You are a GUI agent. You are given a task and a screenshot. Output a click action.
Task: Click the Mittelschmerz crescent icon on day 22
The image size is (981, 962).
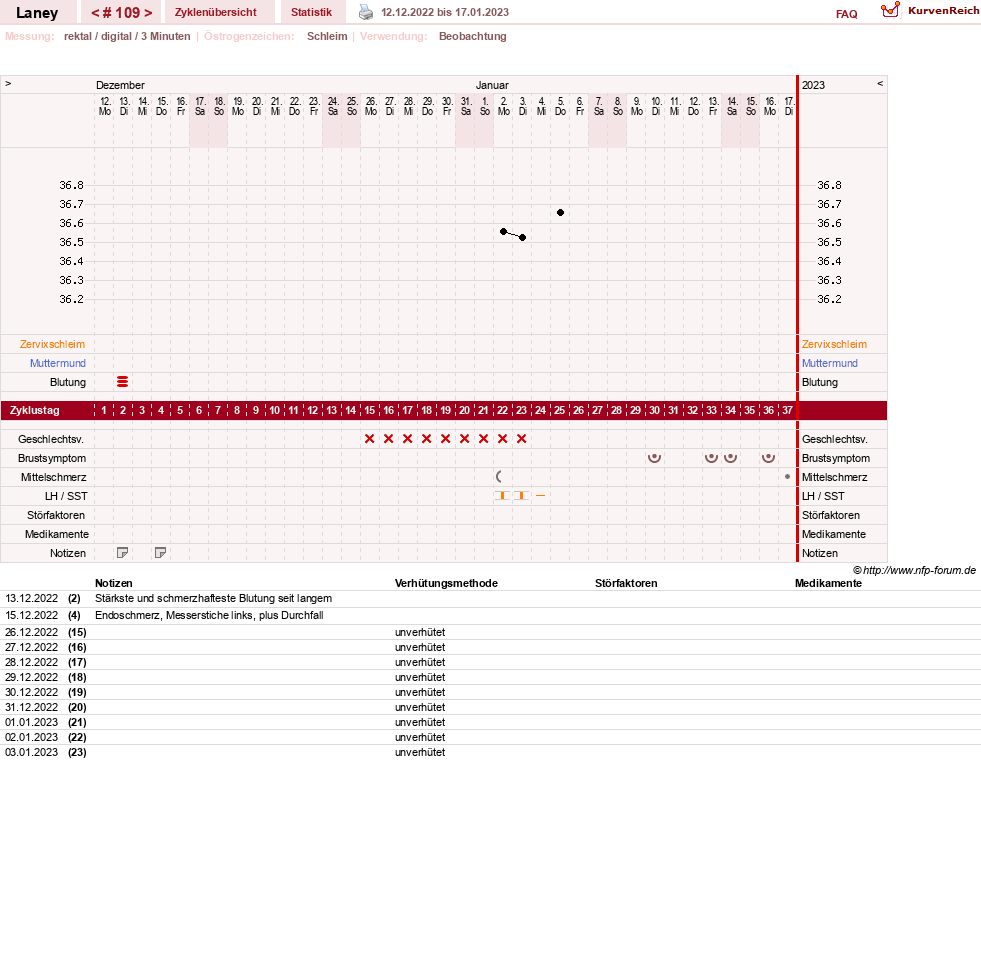tap(499, 477)
